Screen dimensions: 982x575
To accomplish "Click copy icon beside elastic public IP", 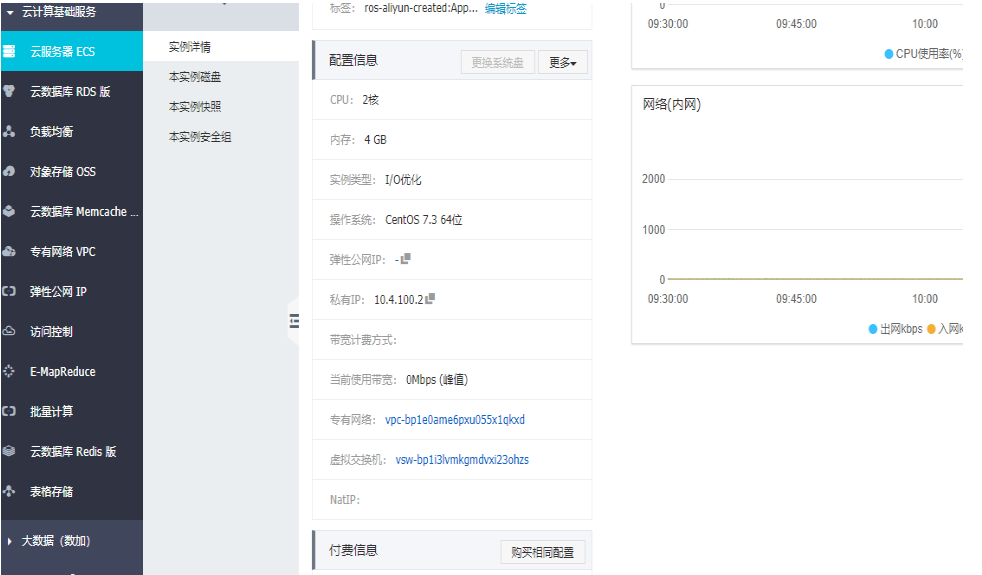I will point(406,259).
